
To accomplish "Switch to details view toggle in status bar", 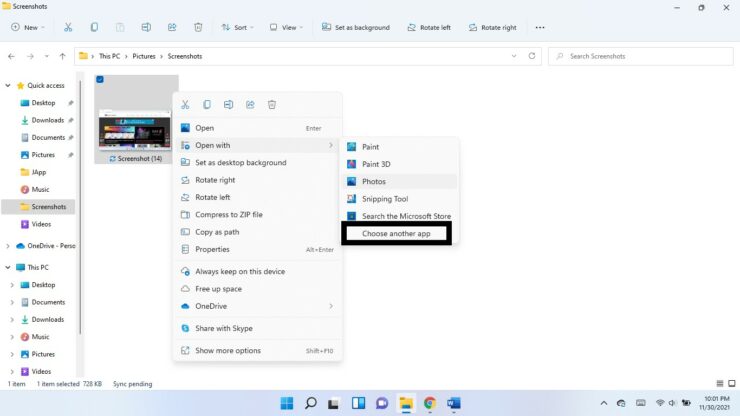I will pyautogui.click(x=720, y=383).
